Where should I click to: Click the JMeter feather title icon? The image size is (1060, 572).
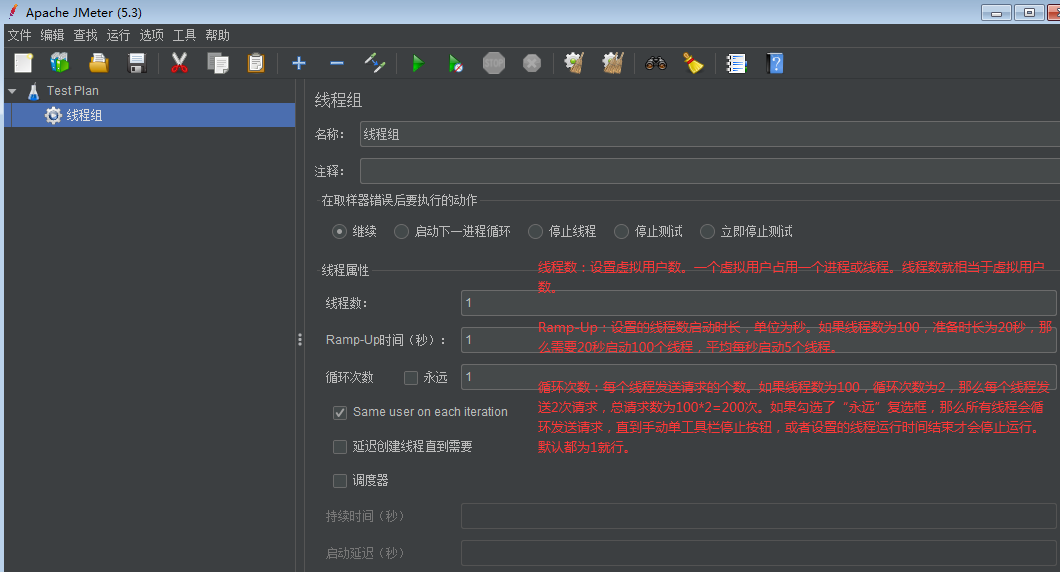point(12,11)
